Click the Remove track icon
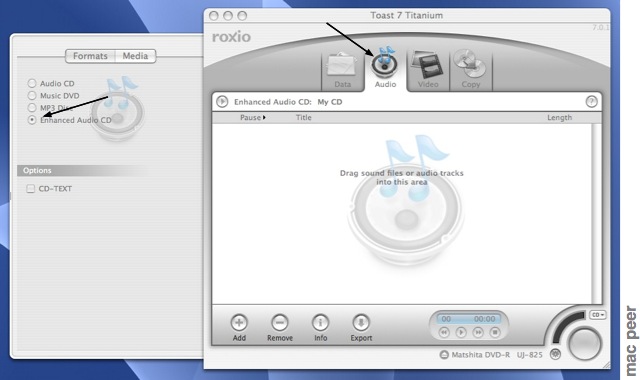 coord(280,322)
